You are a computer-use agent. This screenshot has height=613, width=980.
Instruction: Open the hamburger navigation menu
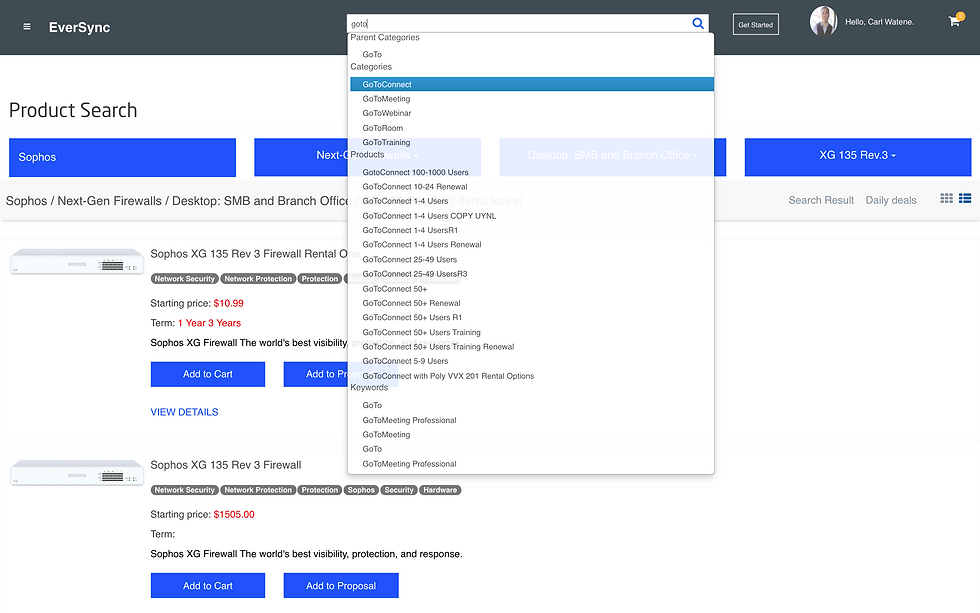coord(27,27)
